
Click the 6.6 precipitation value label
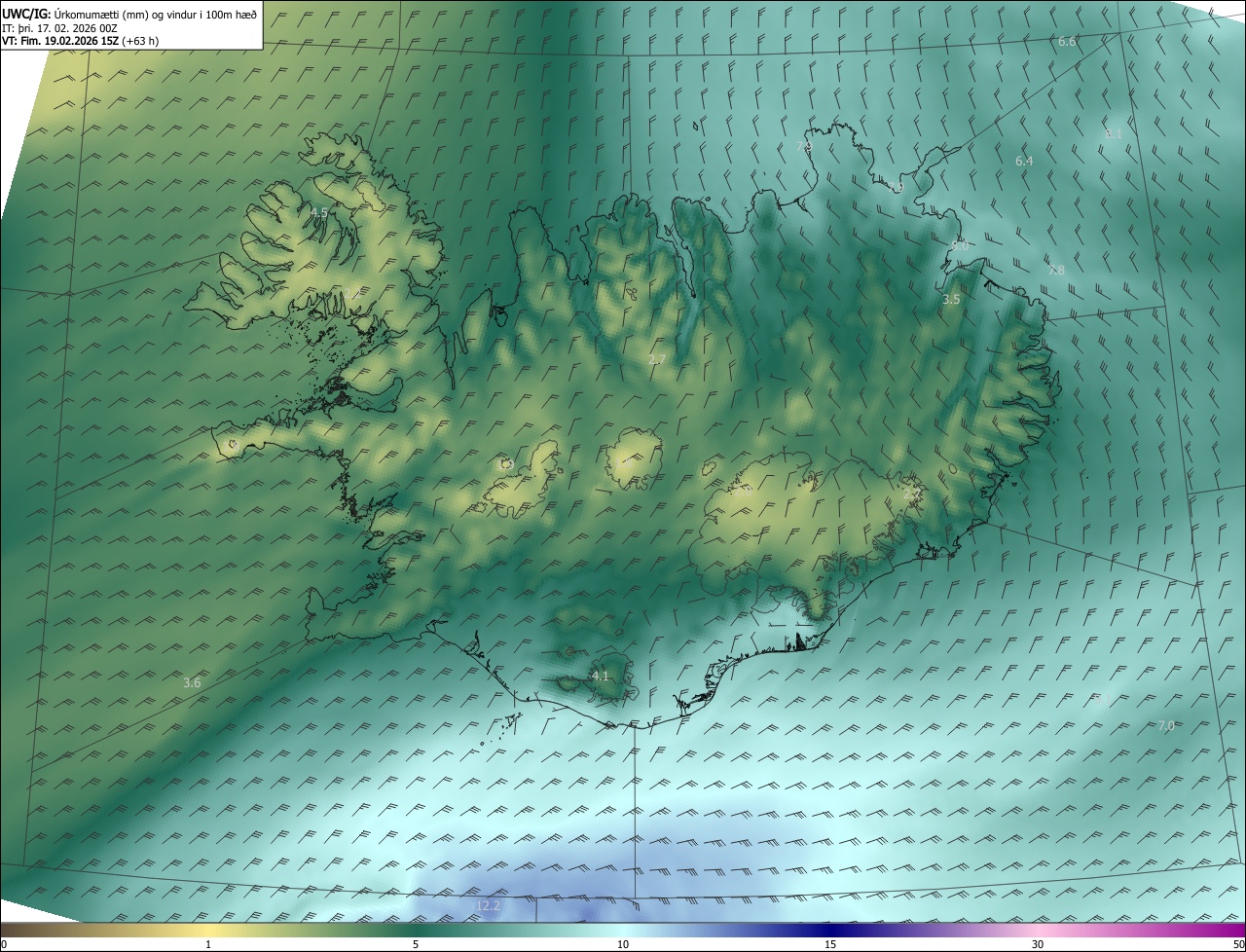click(1067, 42)
